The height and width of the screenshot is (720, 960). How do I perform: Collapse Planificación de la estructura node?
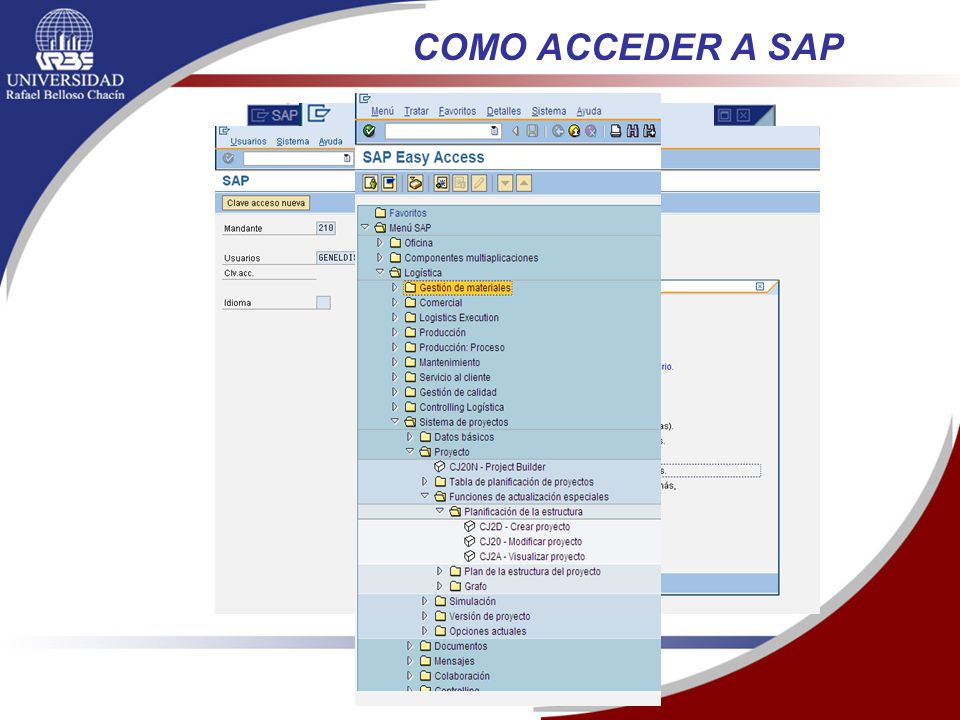[440, 511]
